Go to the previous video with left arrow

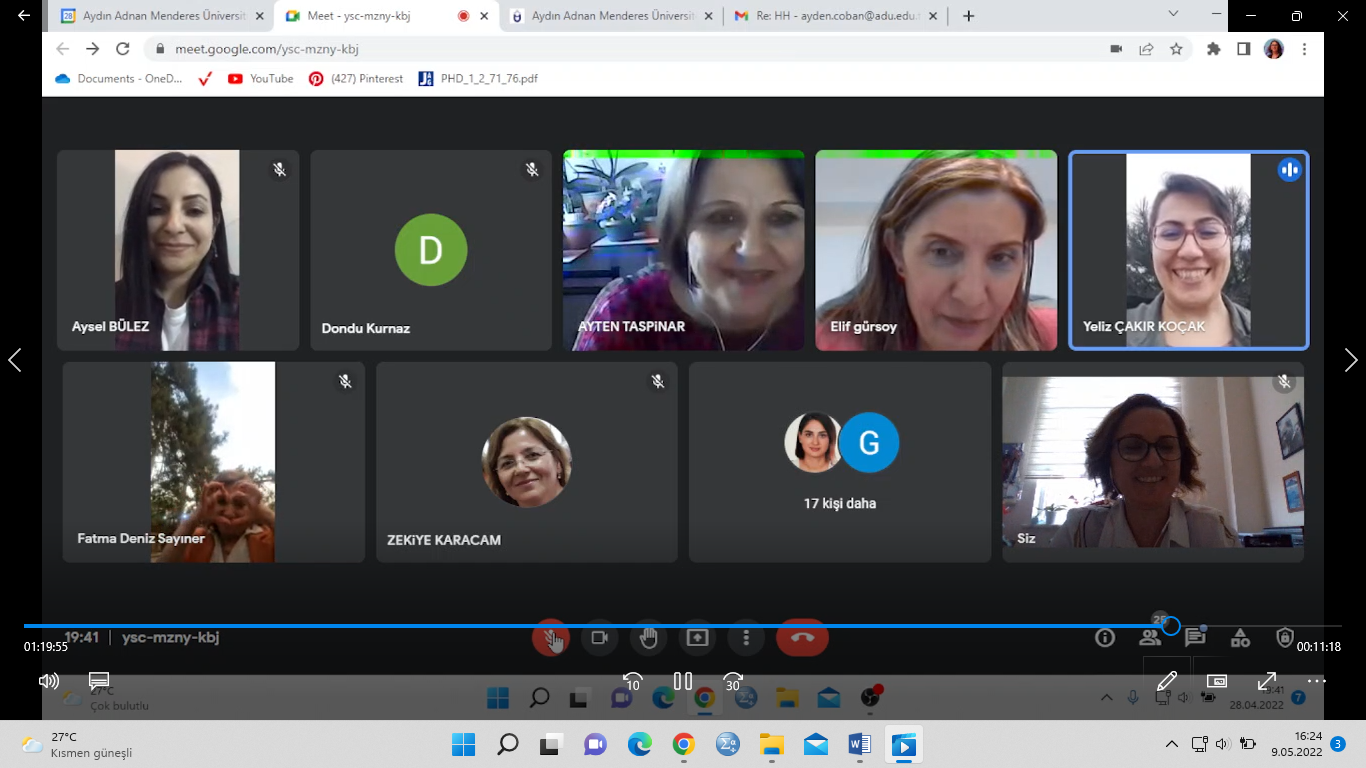[15, 360]
